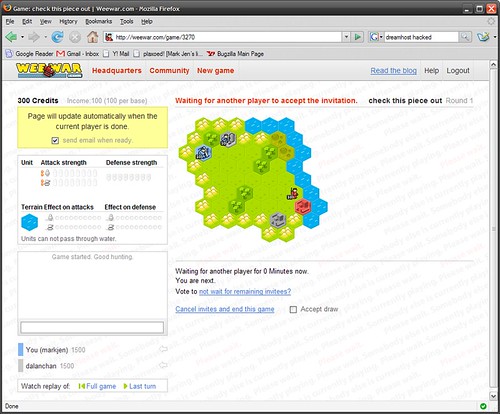This screenshot has height=414, width=500.
Task: Click the Google search engine icon
Action: 374,37
